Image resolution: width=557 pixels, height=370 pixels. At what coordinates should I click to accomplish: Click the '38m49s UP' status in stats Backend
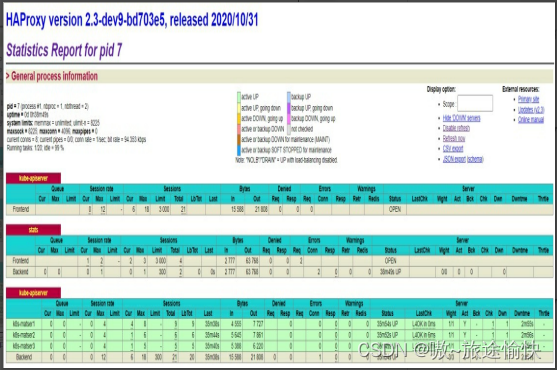[390, 272]
